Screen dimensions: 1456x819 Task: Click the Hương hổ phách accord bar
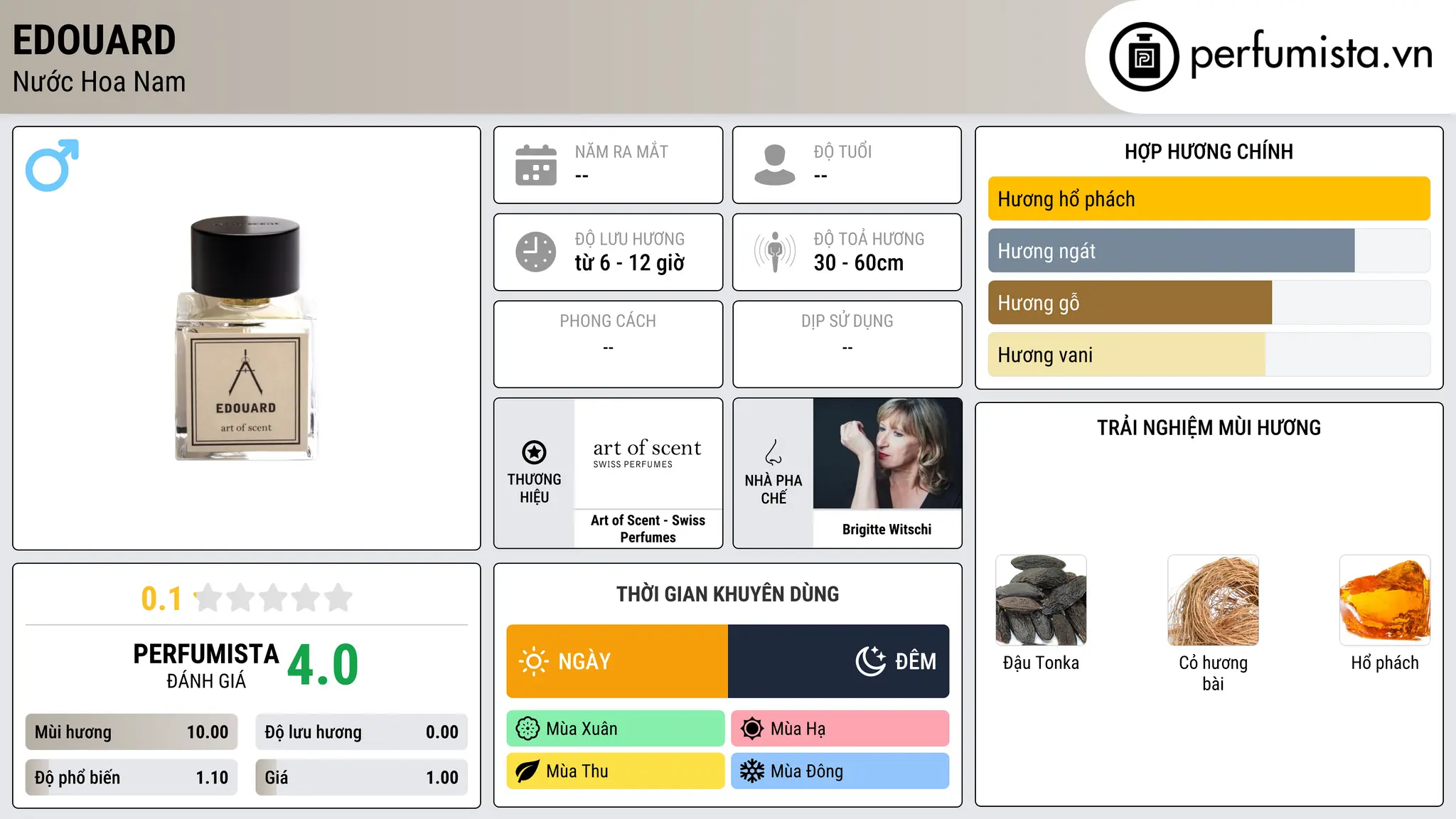(x=1209, y=199)
